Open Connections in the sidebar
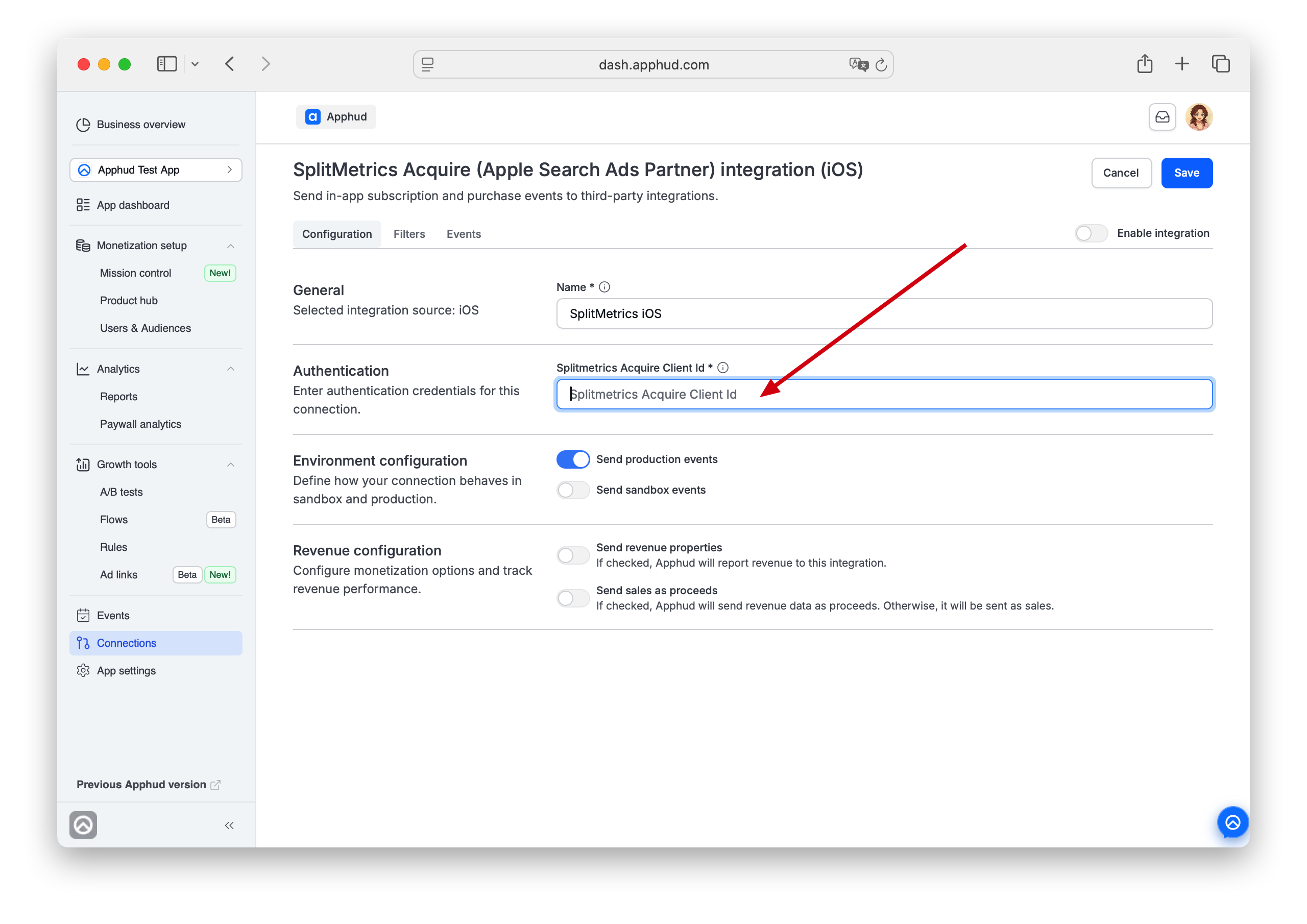1307x924 pixels. click(156, 643)
